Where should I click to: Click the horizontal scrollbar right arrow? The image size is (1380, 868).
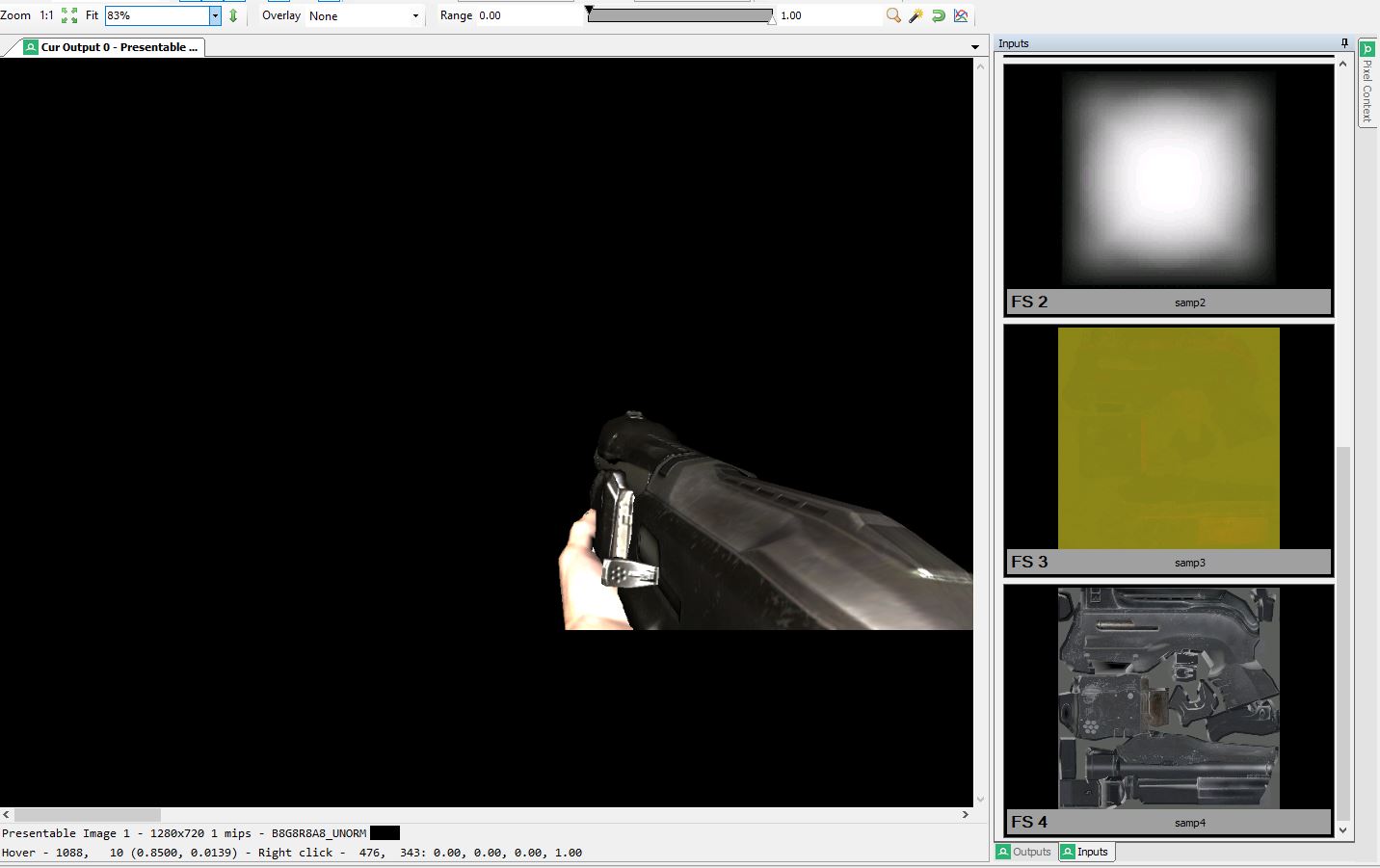[966, 815]
